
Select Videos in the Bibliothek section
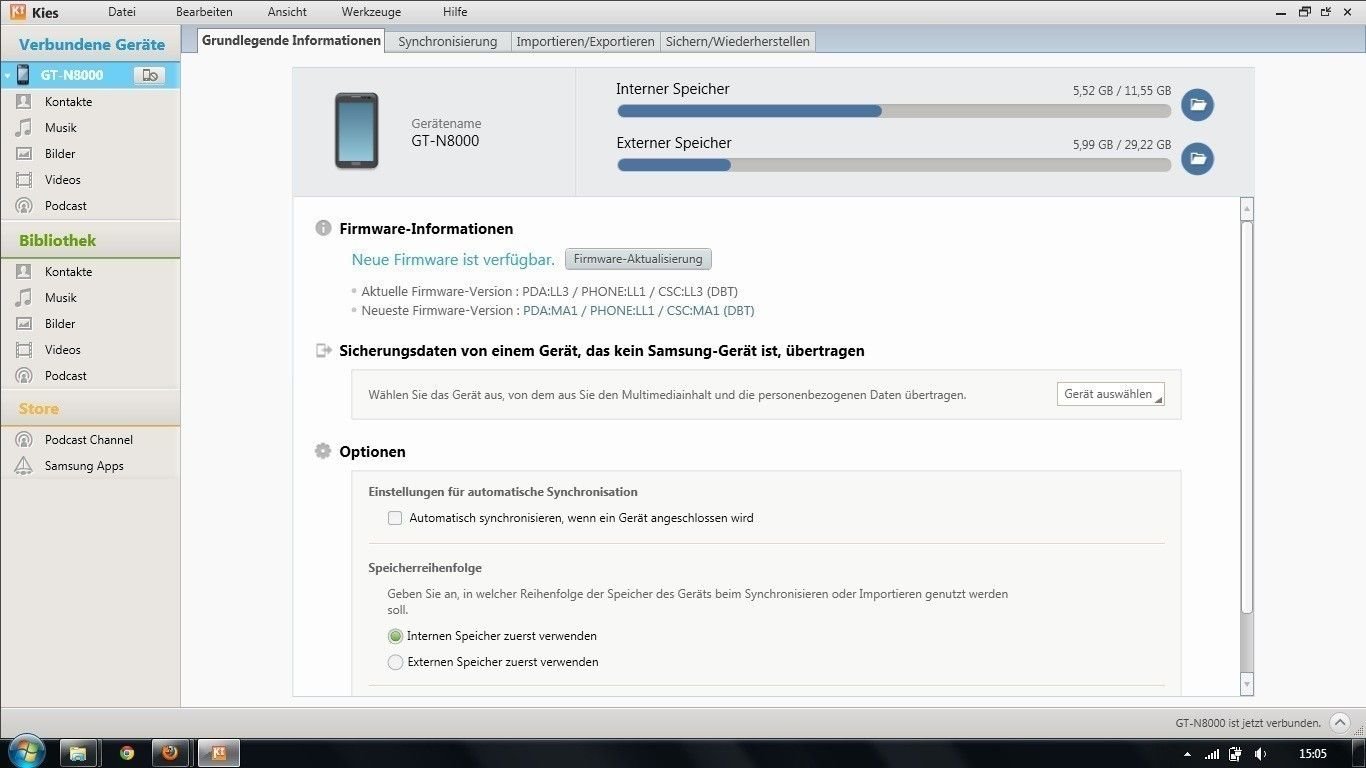click(62, 350)
